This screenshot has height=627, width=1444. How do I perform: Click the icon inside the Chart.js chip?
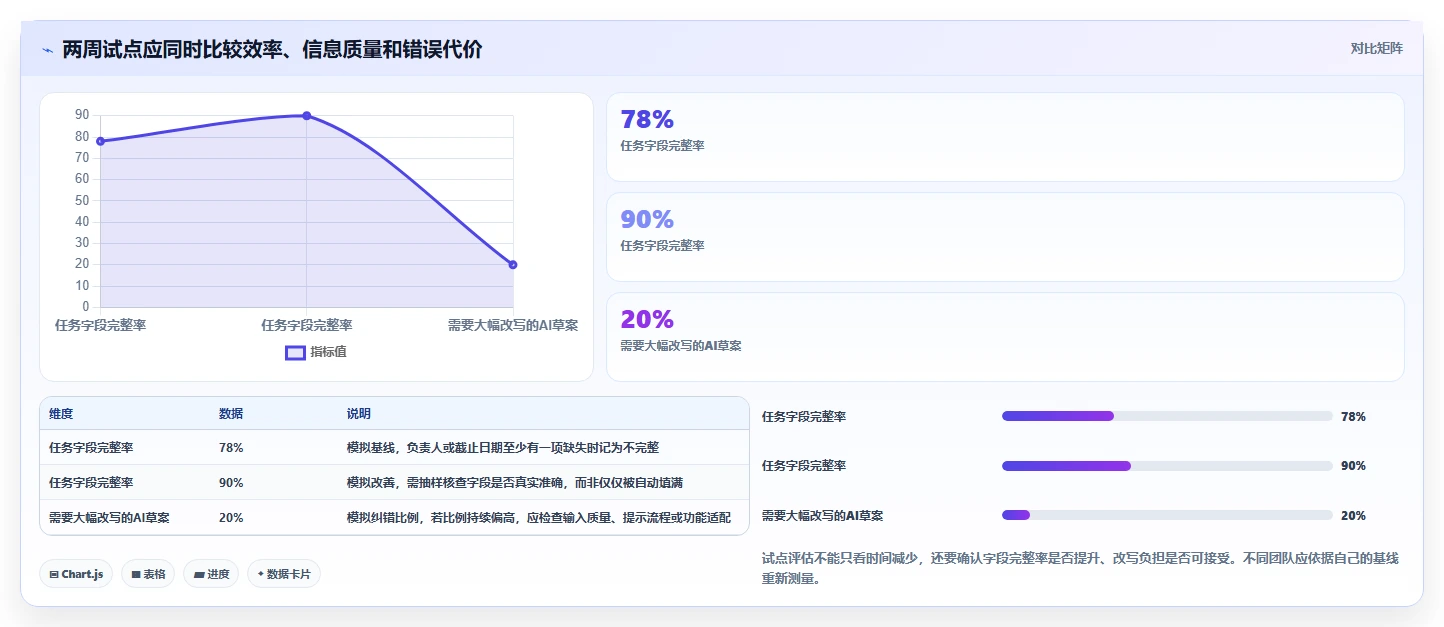(x=54, y=574)
